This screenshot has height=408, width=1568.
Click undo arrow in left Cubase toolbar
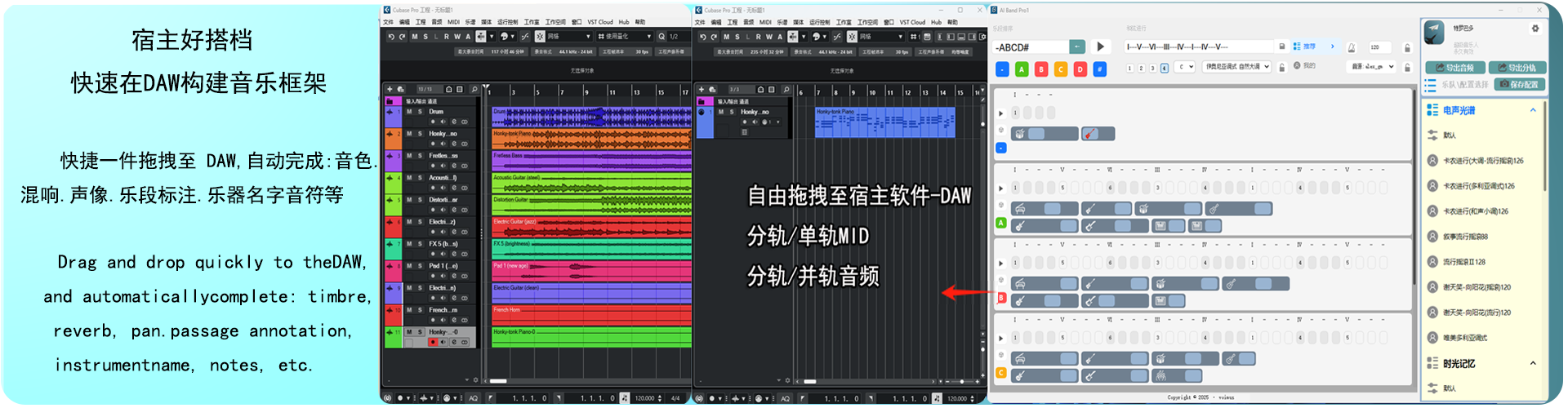[391, 37]
